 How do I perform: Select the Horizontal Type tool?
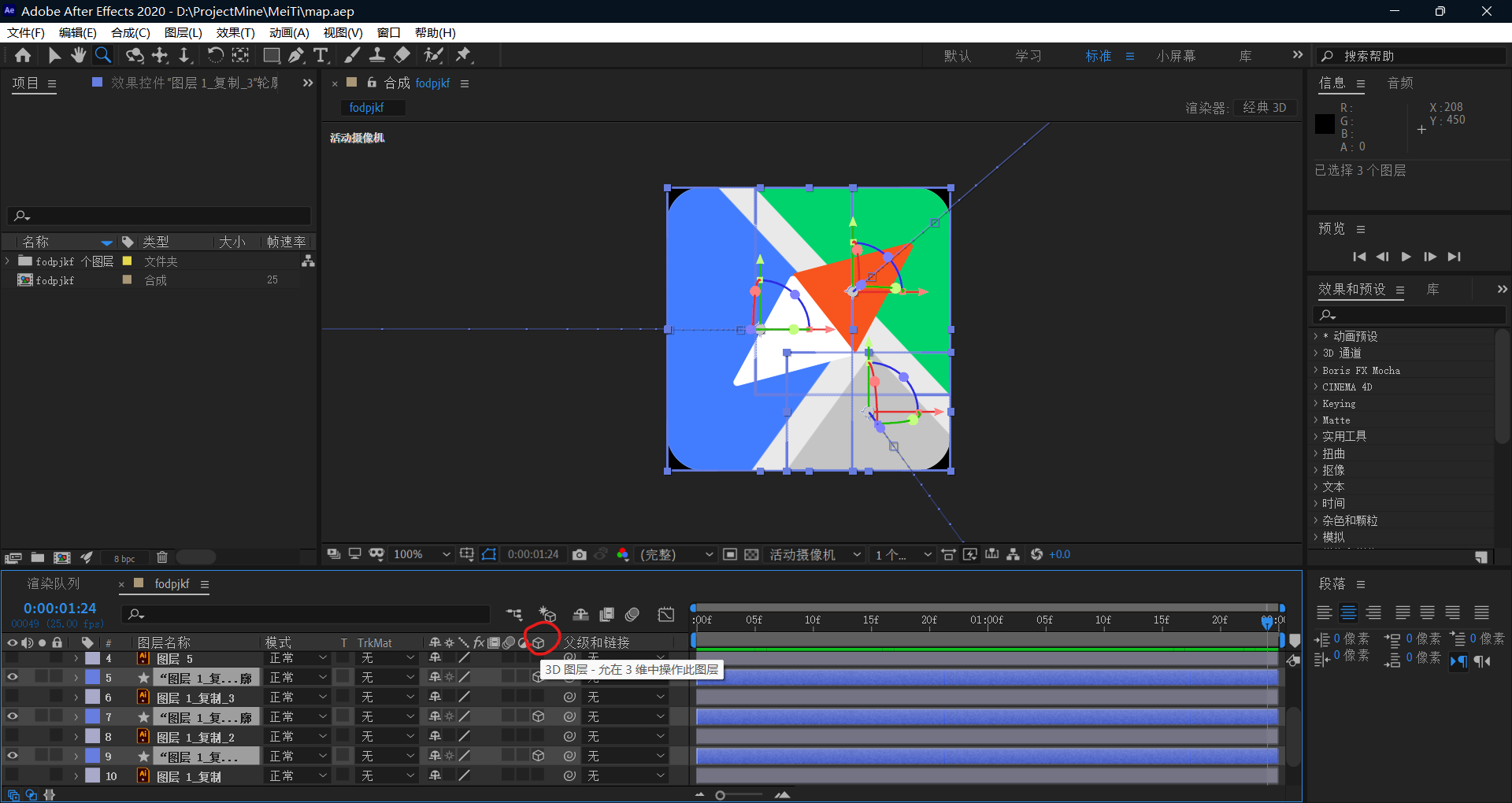click(x=321, y=55)
